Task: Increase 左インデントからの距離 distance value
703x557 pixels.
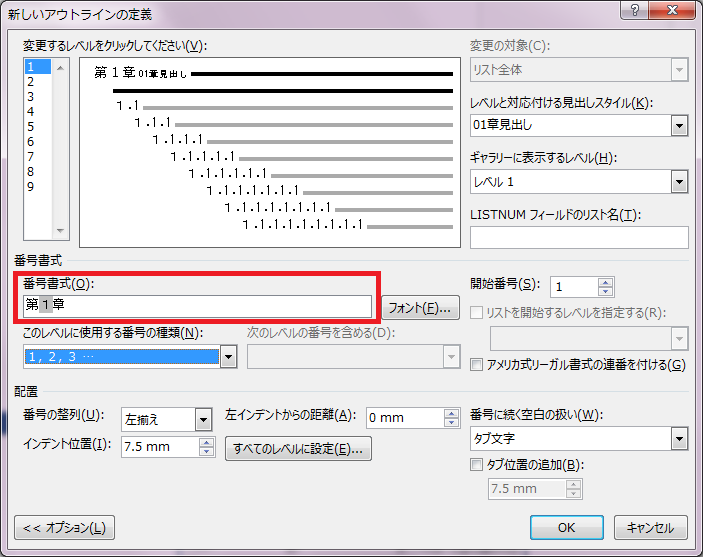Action: tap(451, 413)
